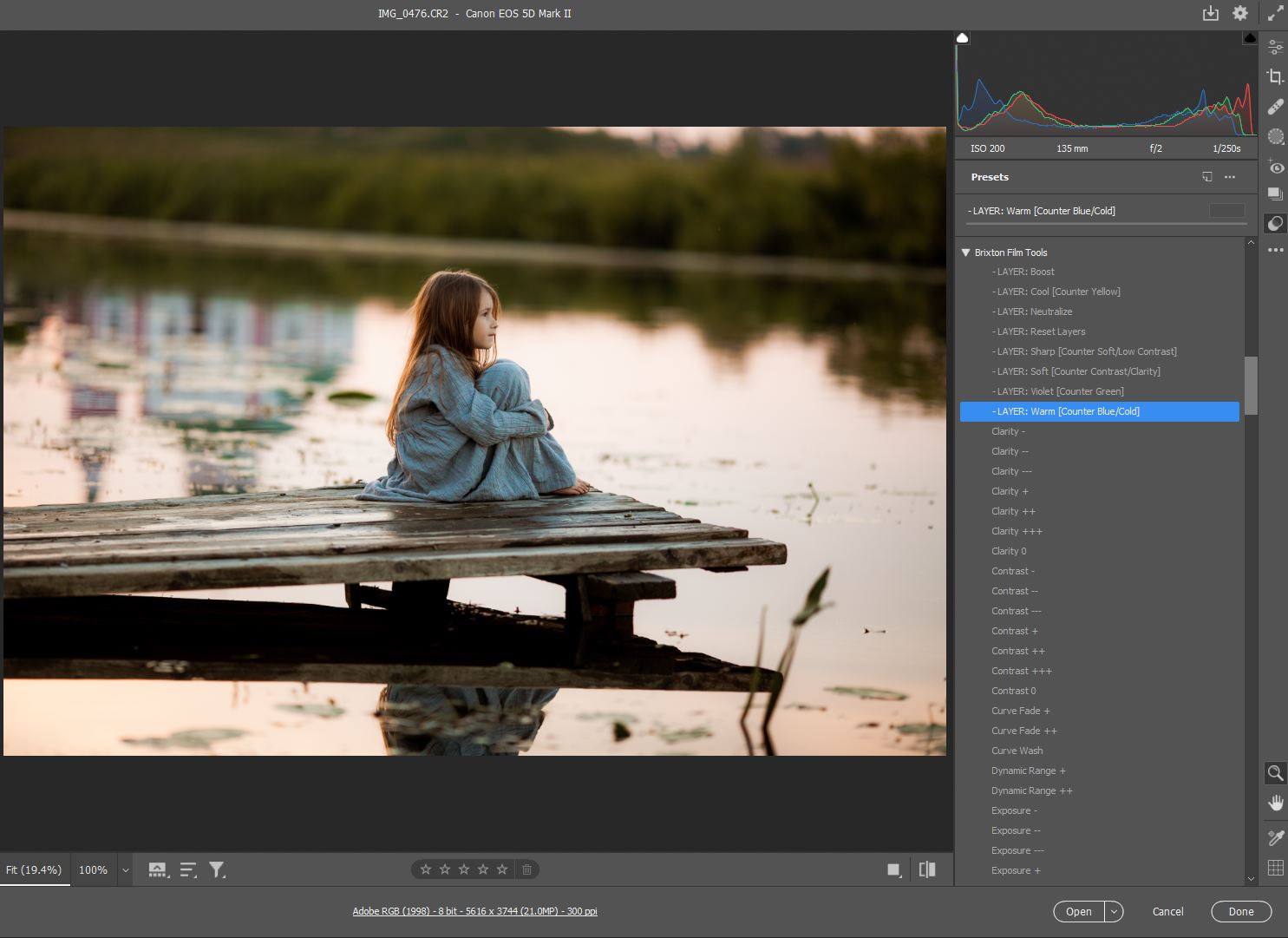The width and height of the screenshot is (1288, 938).
Task: Select the Zoom magnifier tool
Action: (x=1275, y=773)
